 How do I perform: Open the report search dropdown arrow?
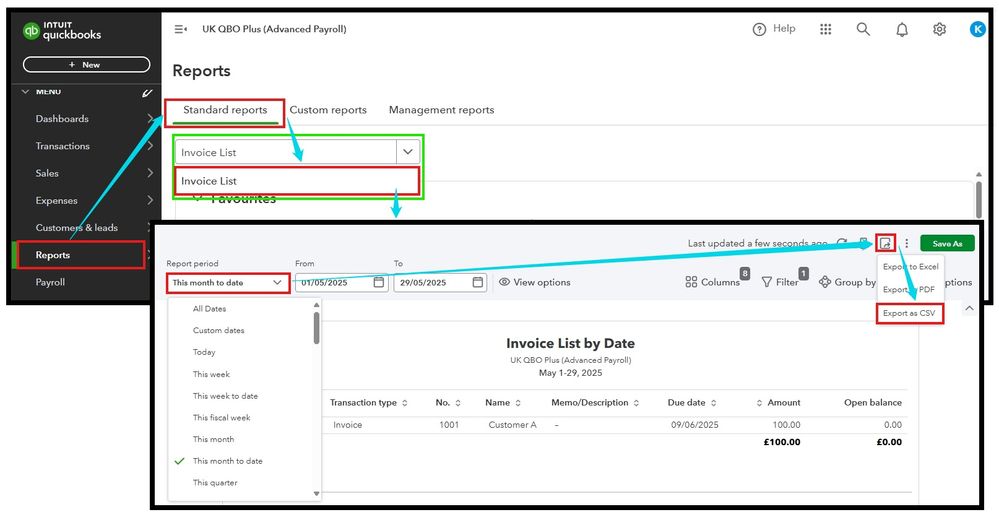coord(408,152)
